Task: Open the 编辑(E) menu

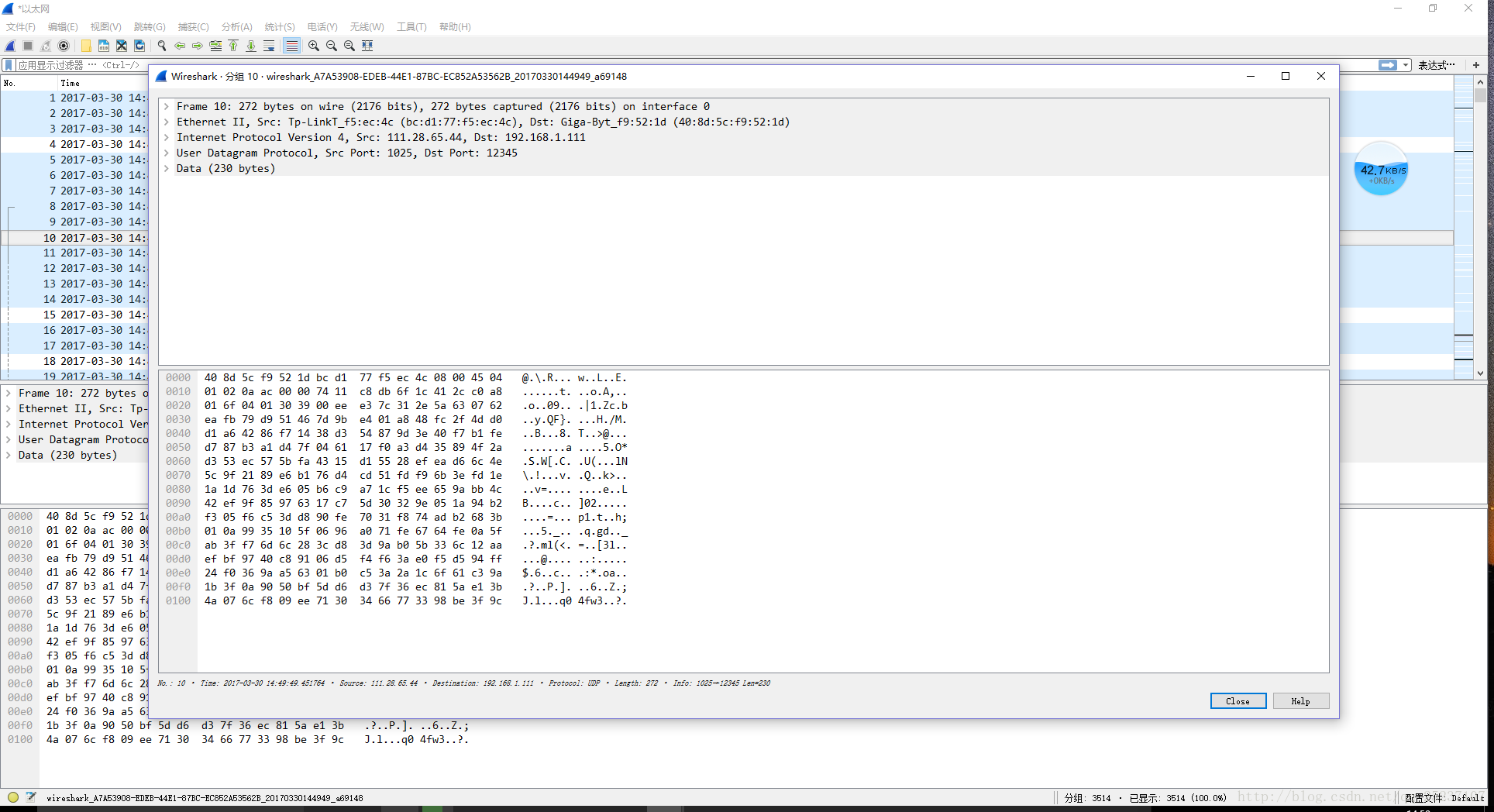Action: 63,26
